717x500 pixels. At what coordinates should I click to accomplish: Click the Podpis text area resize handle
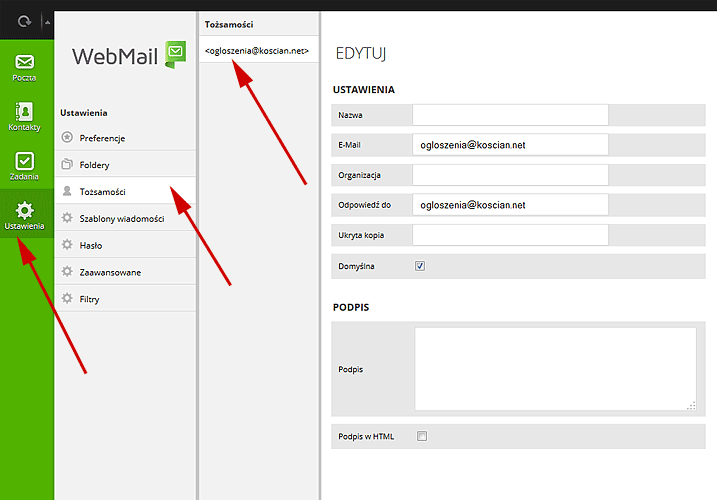pos(691,405)
